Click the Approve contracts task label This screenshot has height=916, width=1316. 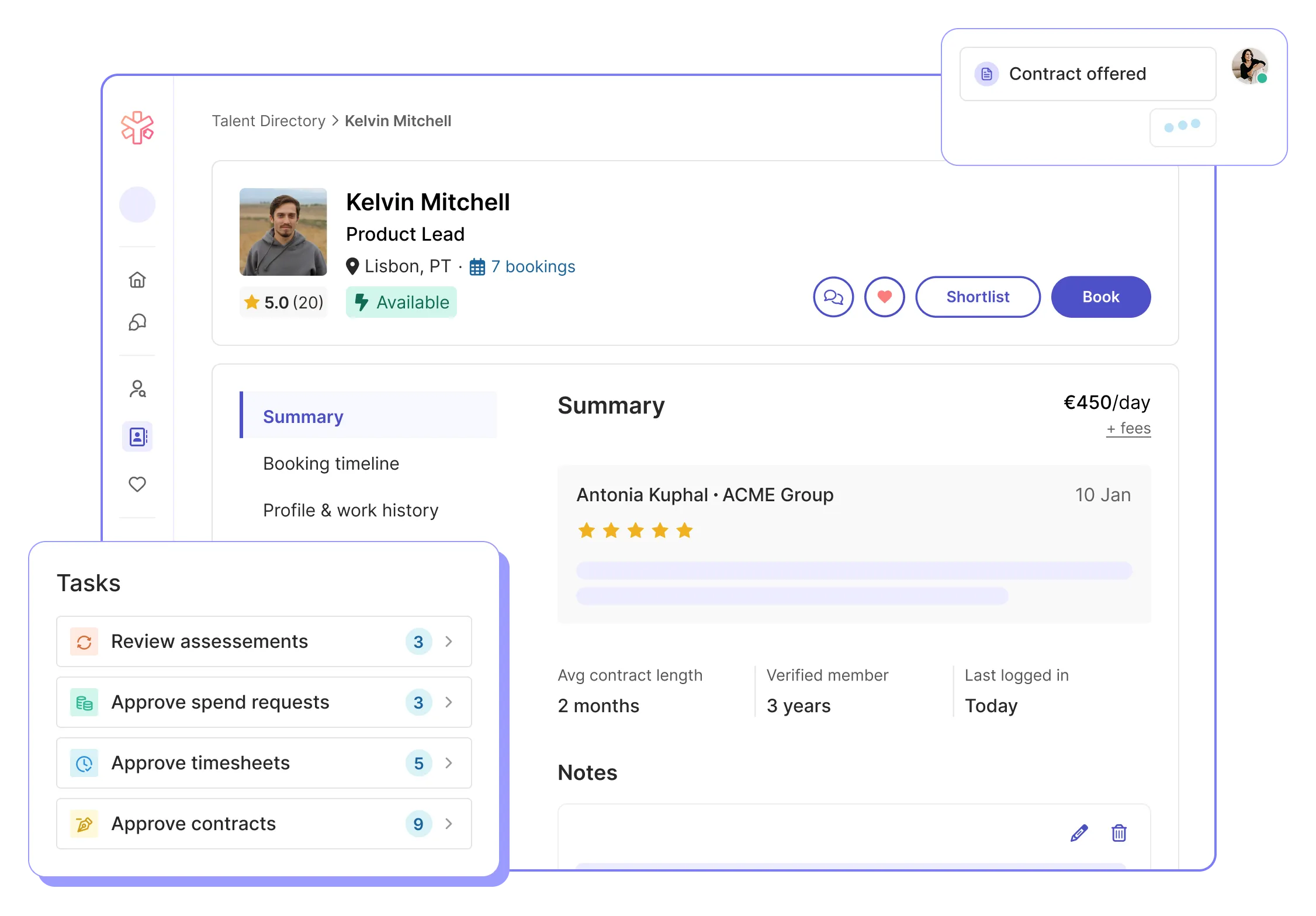pos(193,824)
